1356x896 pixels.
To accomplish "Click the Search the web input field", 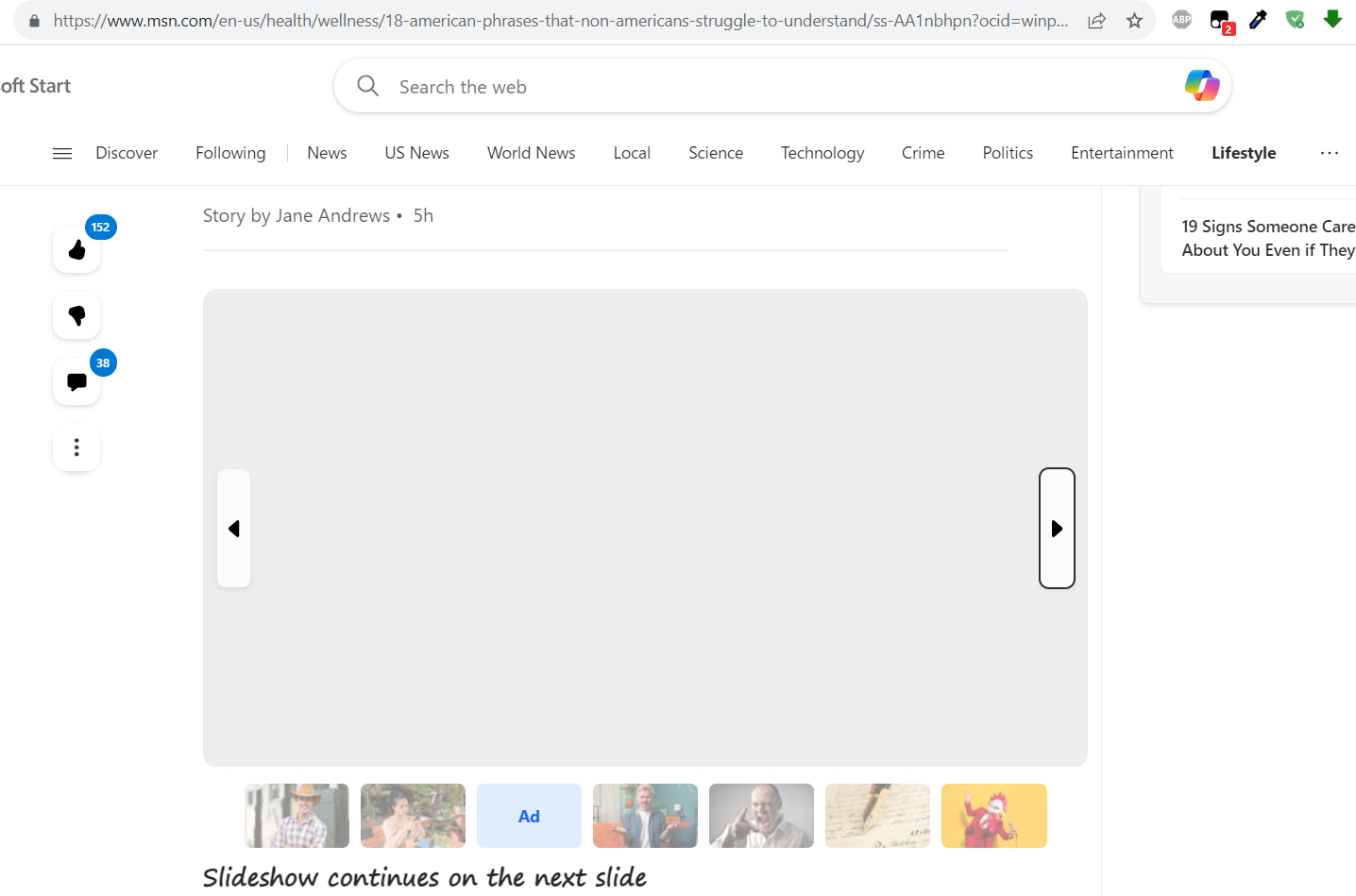I will coord(755,87).
